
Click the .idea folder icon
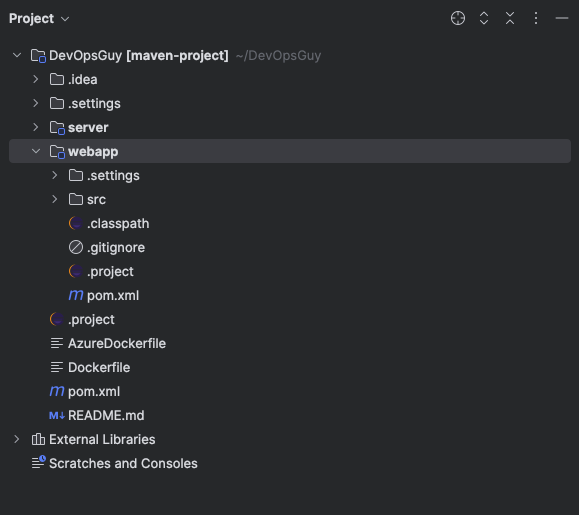click(57, 79)
